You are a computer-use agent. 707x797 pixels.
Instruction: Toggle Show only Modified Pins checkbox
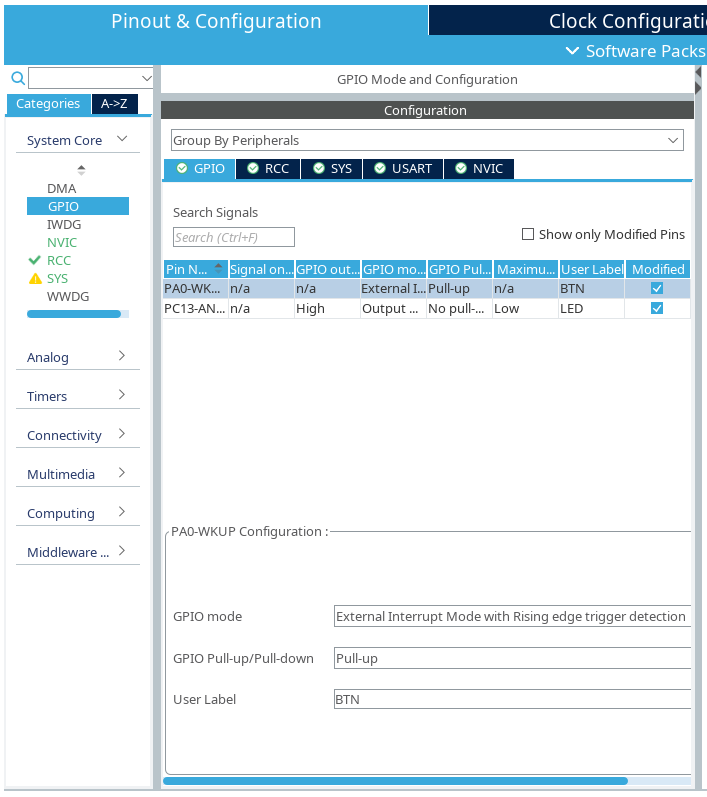pyautogui.click(x=528, y=234)
